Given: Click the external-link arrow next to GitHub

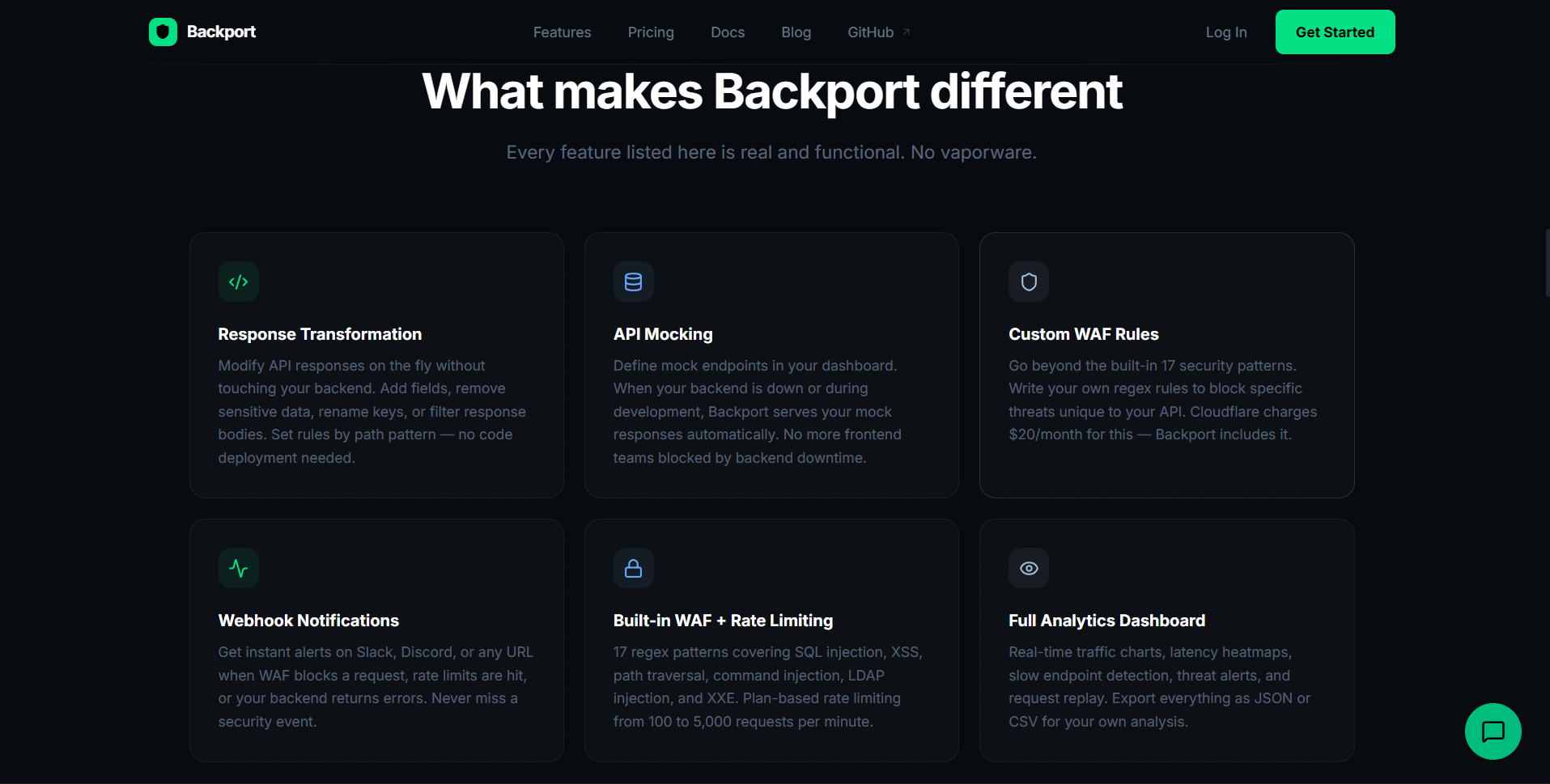Looking at the screenshot, I should [x=906, y=31].
